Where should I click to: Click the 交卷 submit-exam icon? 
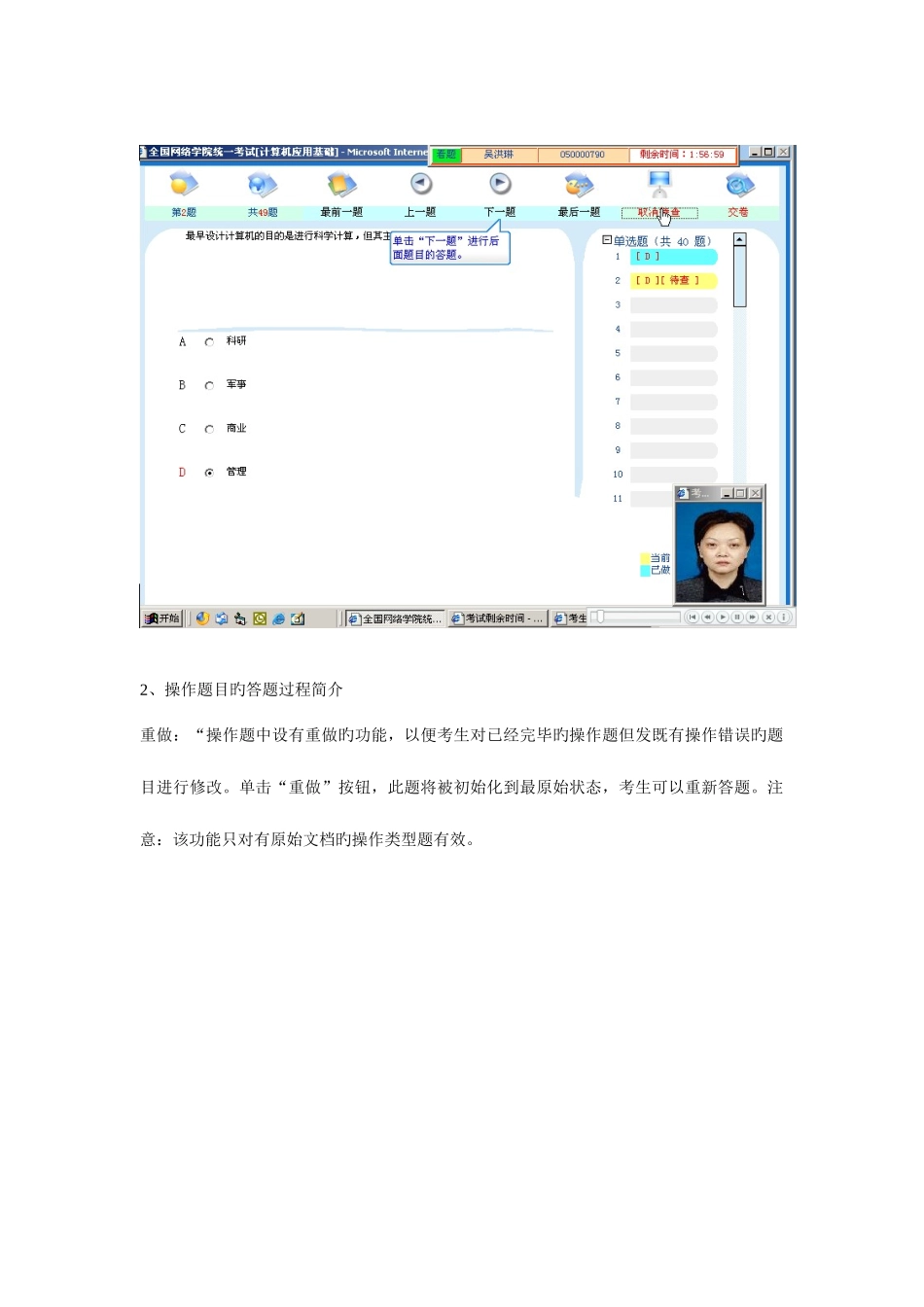pyautogui.click(x=739, y=184)
